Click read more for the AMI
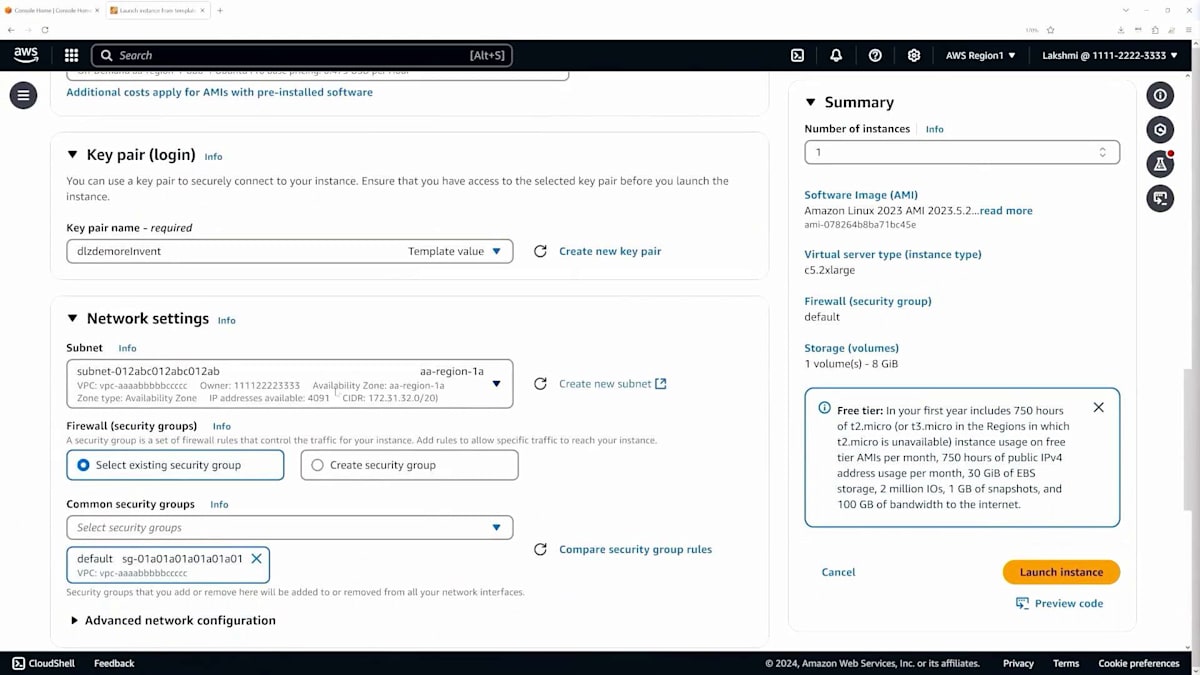This screenshot has width=1200, height=675. pyautogui.click(x=1006, y=211)
